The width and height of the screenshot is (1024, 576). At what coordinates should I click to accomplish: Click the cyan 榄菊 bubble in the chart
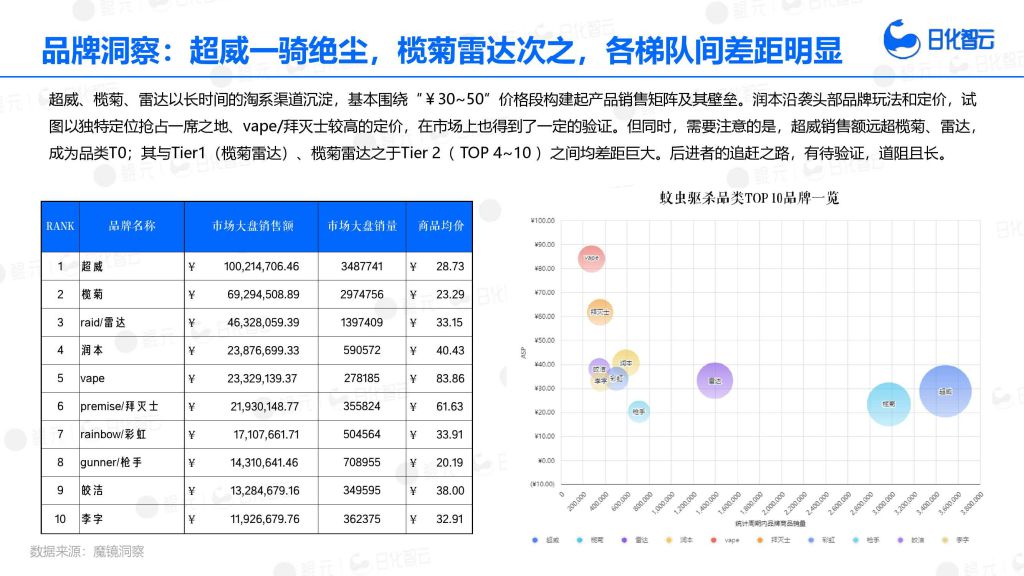(x=889, y=404)
